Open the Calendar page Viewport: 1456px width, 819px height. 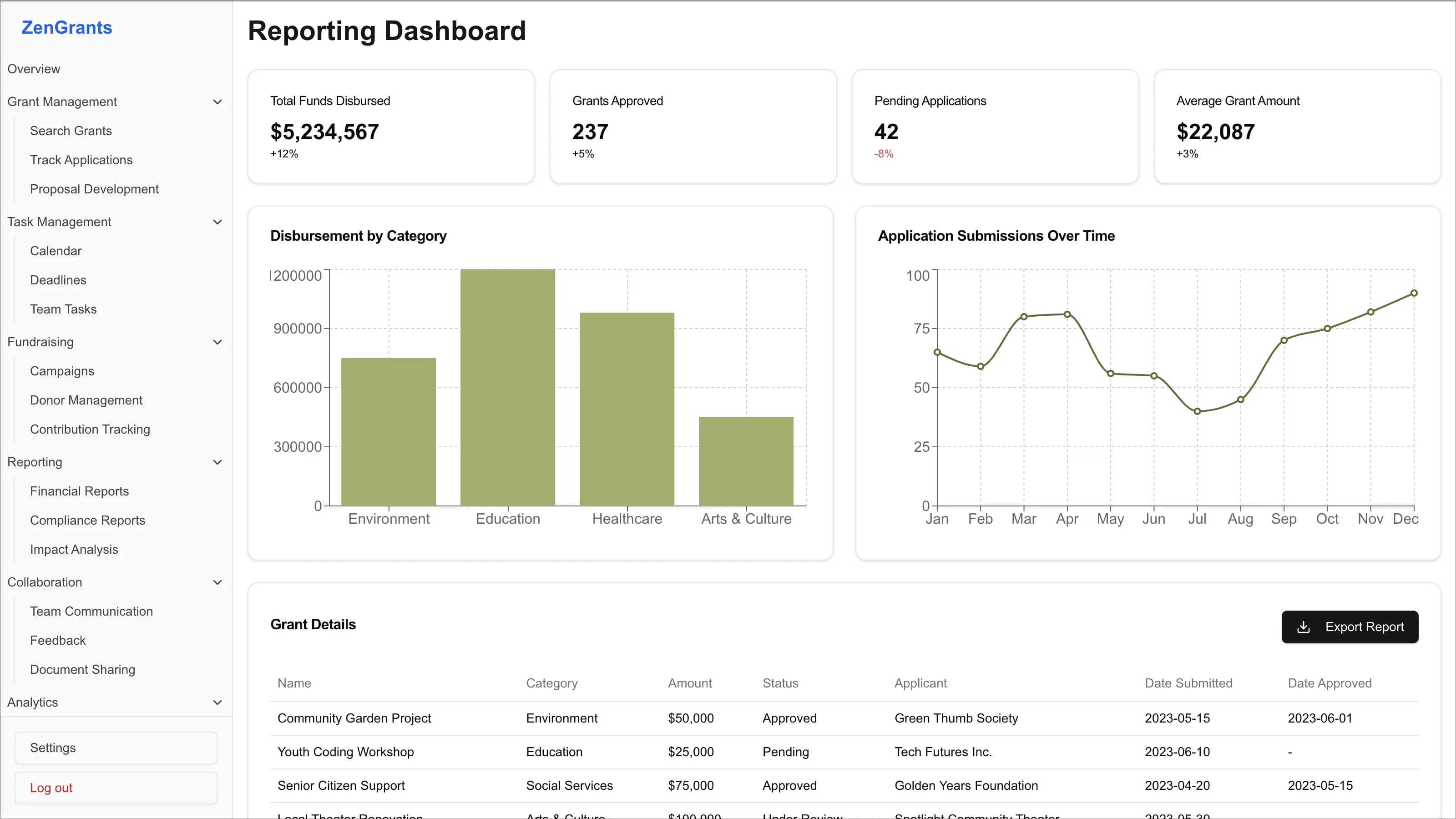tap(56, 251)
